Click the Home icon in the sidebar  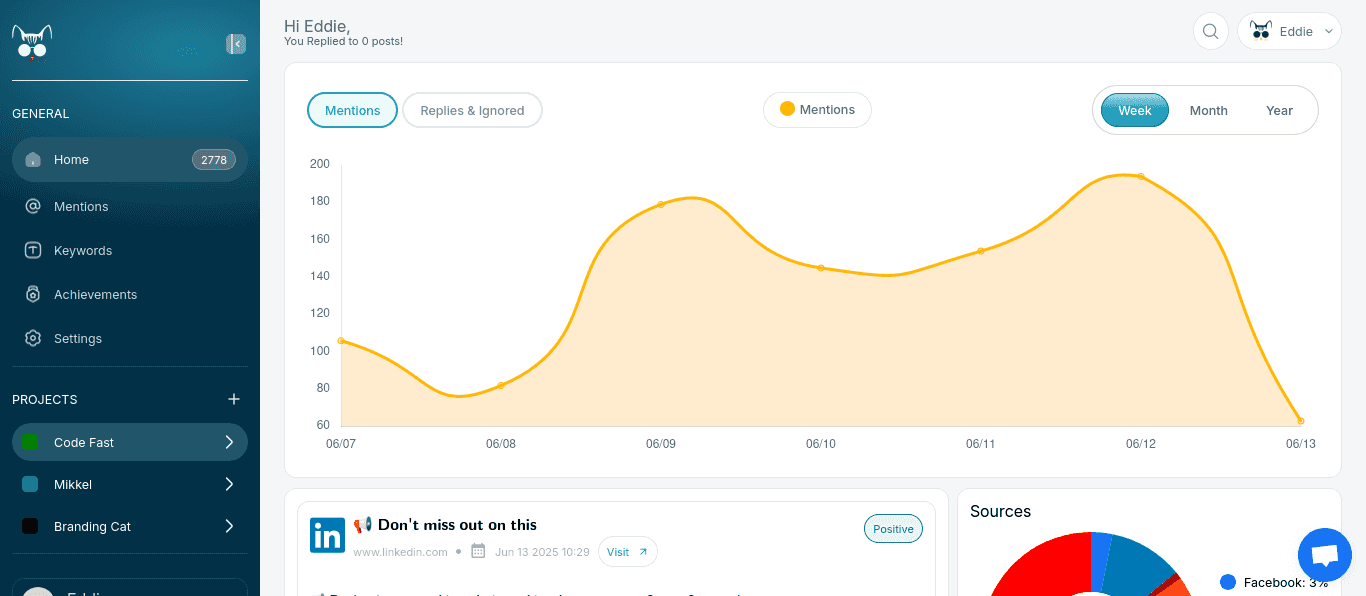pos(31,160)
